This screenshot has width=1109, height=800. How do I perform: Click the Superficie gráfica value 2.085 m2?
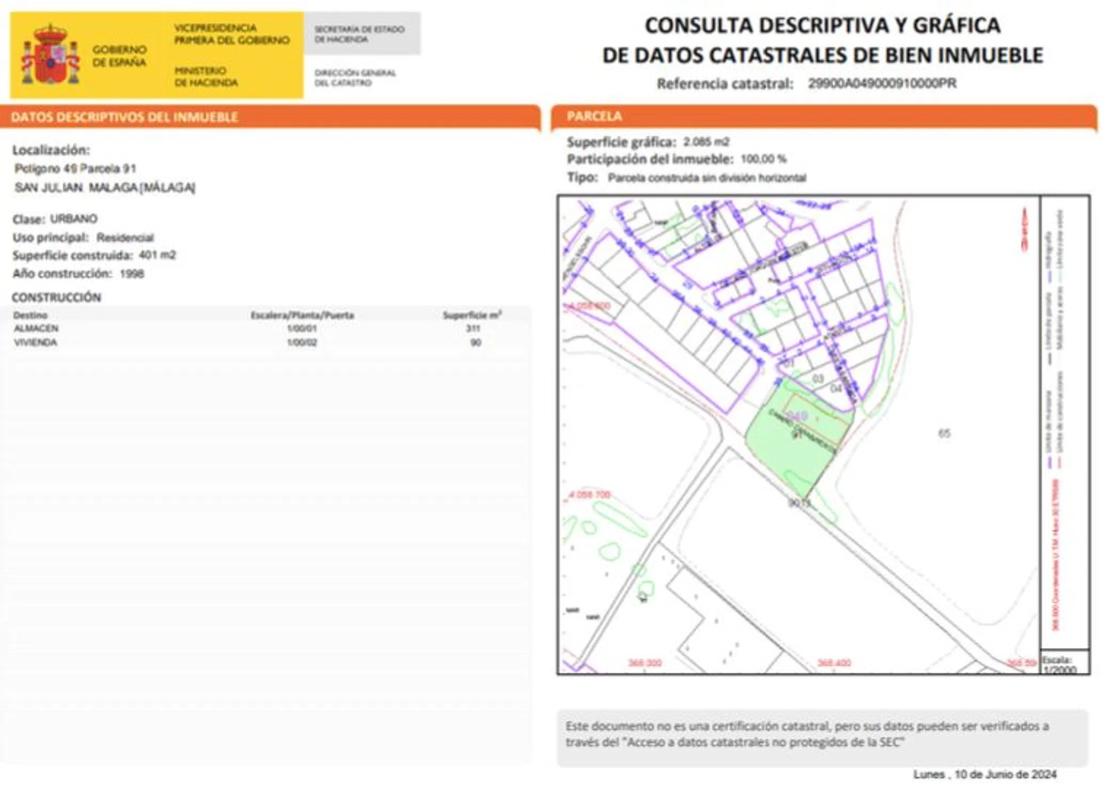(706, 142)
